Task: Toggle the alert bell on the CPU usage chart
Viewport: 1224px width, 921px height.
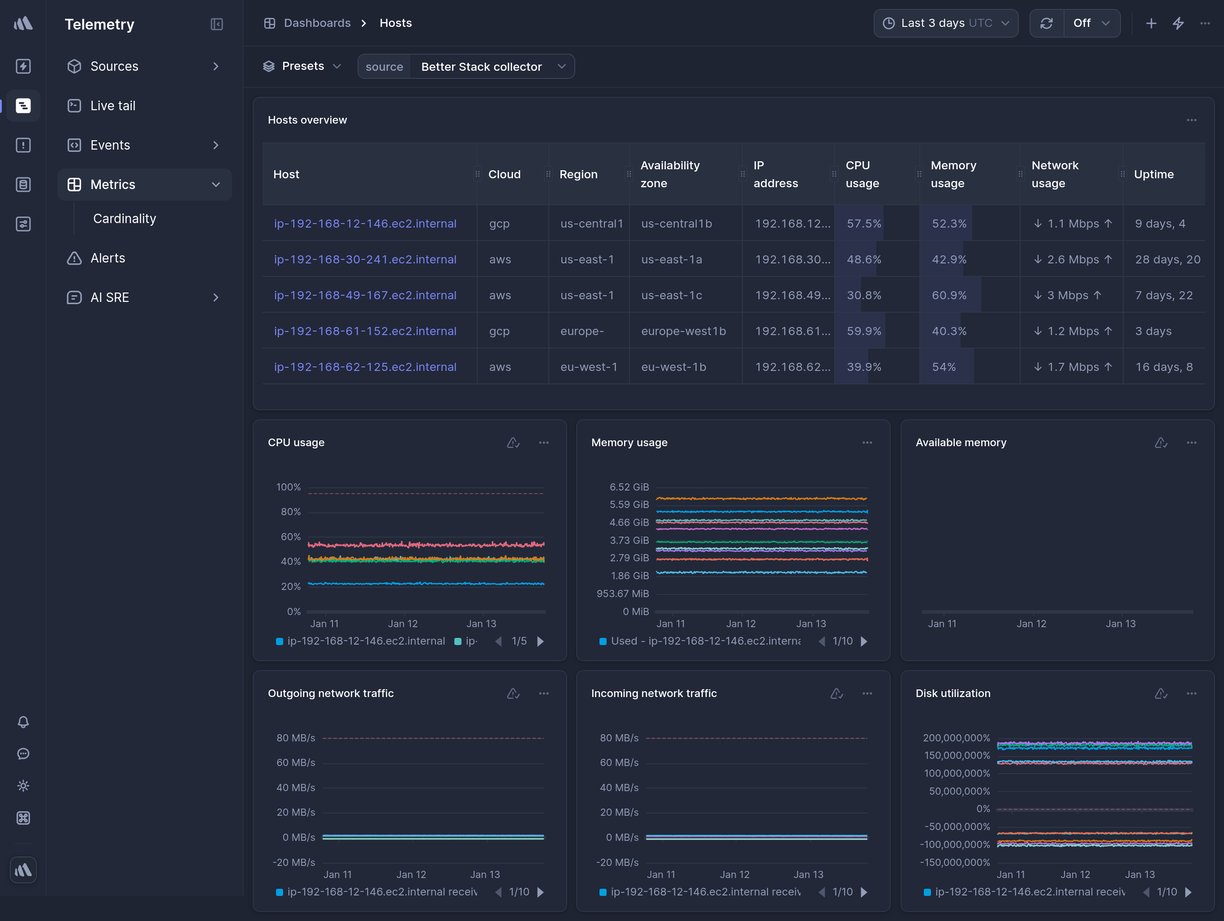Action: 513,442
